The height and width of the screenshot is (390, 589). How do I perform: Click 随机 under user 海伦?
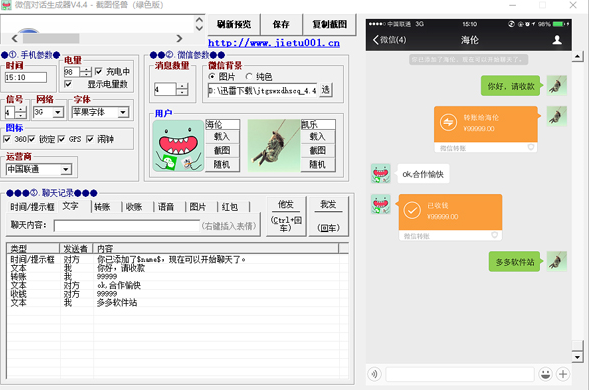click(x=222, y=165)
